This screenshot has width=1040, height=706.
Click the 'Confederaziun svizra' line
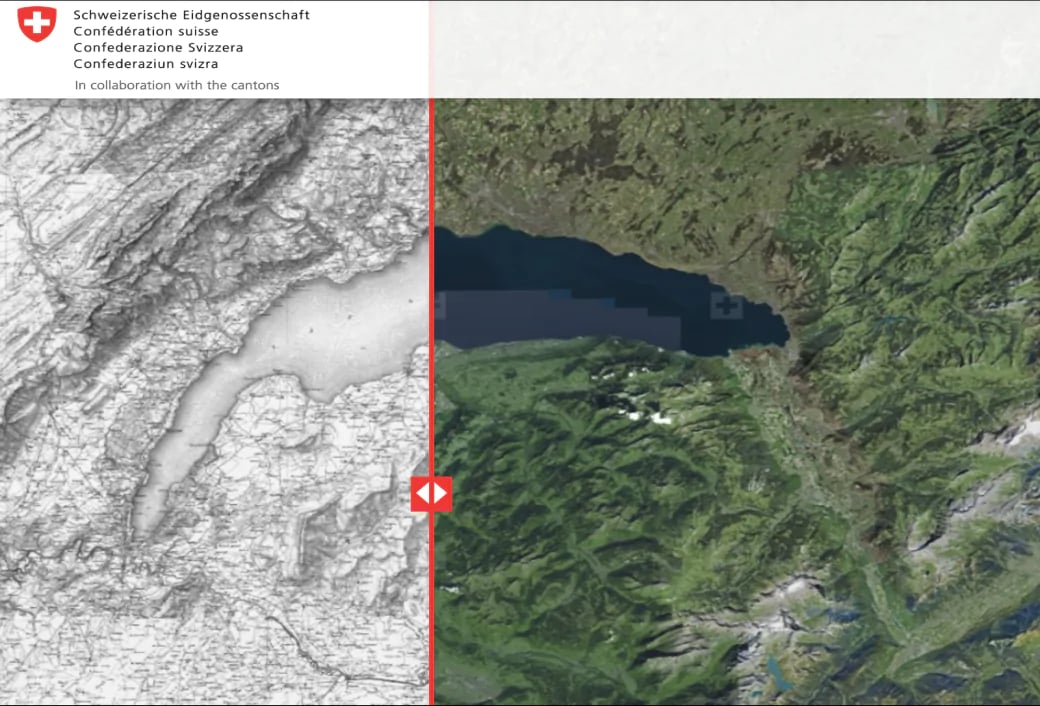(x=145, y=64)
